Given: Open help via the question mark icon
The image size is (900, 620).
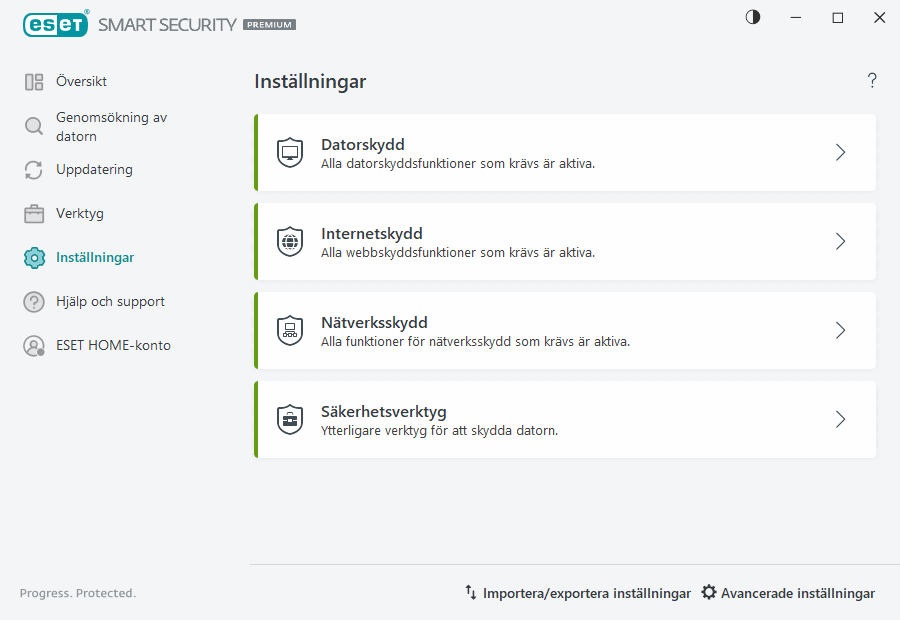Looking at the screenshot, I should tap(871, 80).
